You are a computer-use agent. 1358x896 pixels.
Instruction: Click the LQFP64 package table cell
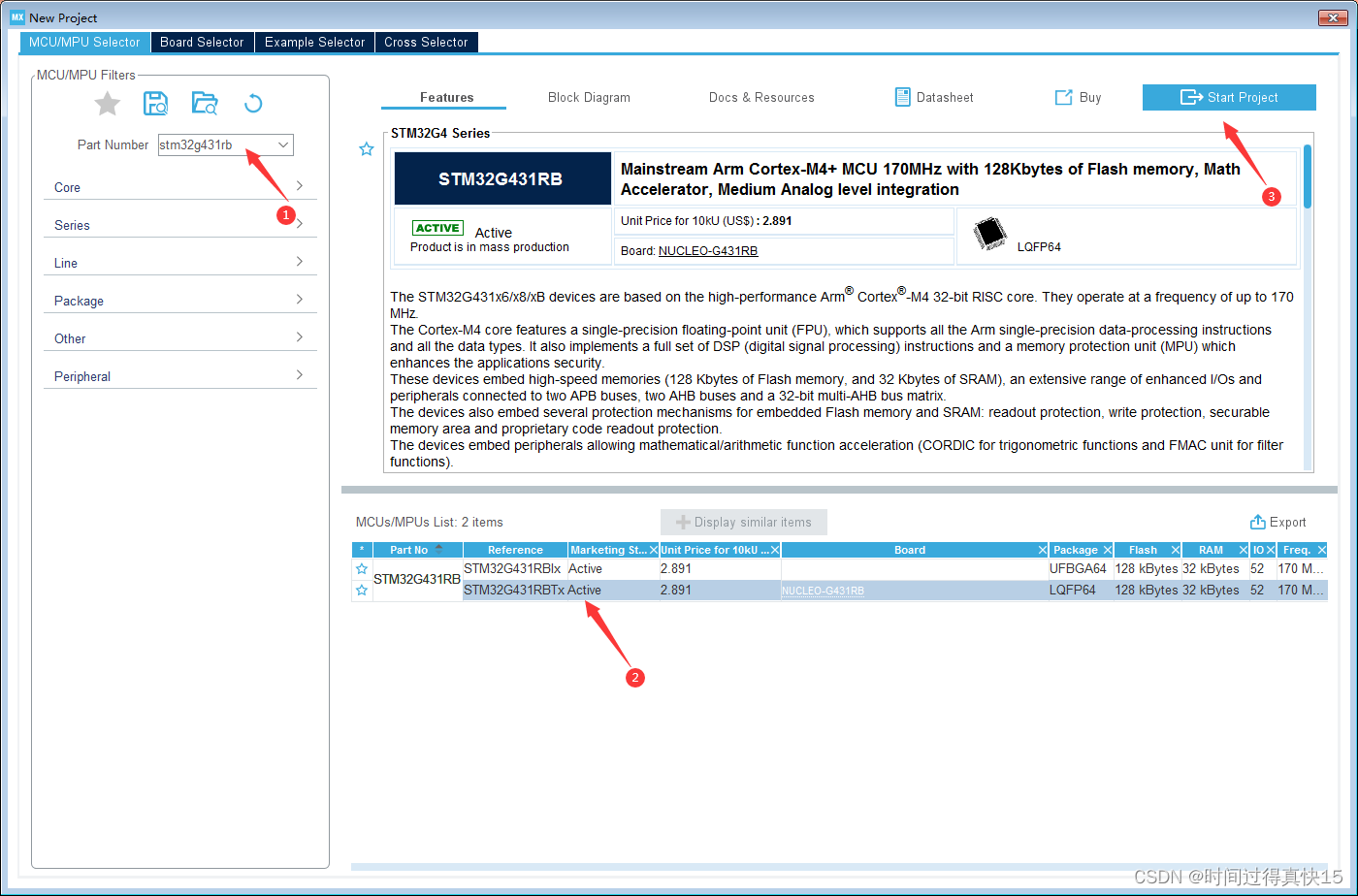[x=1081, y=590]
